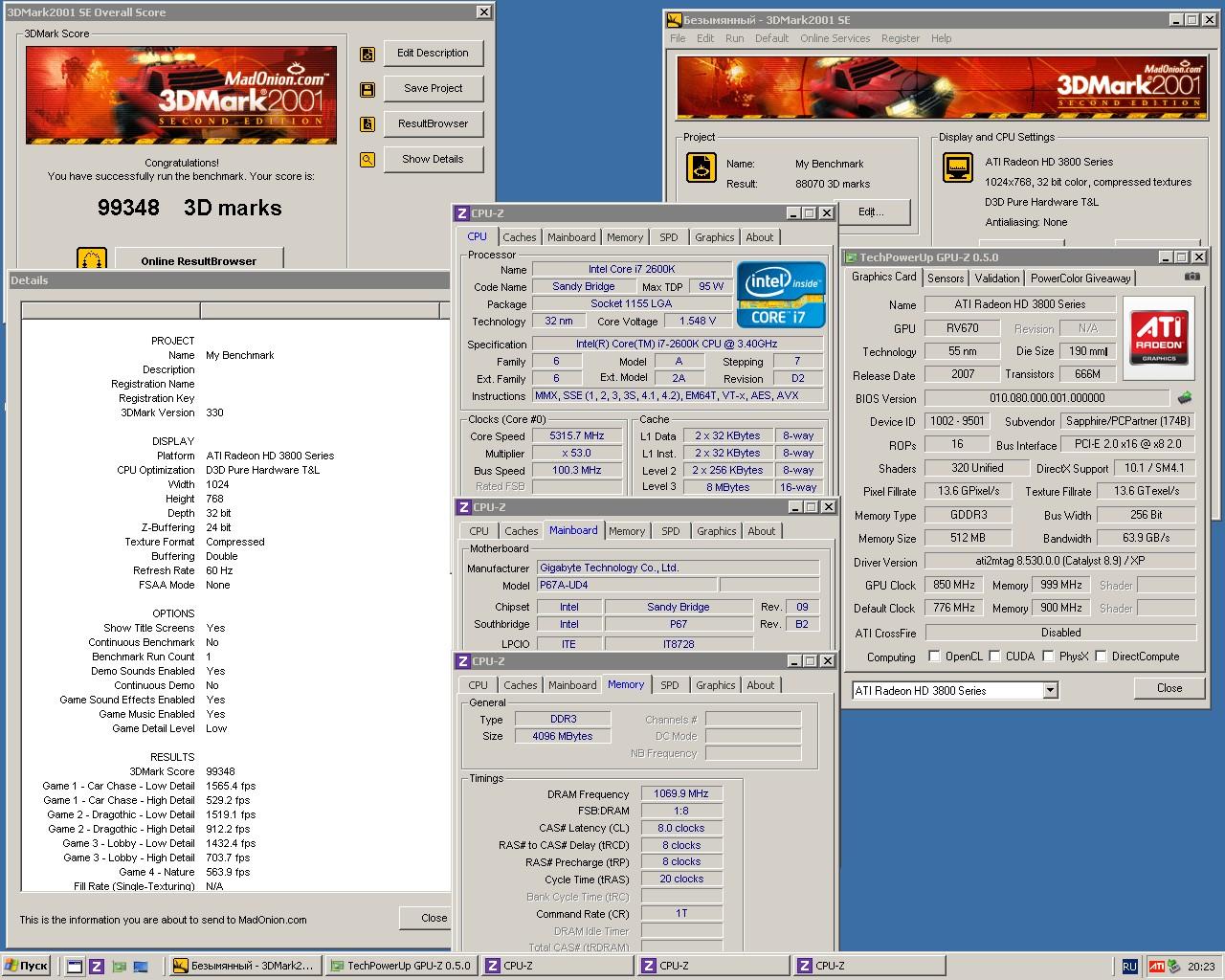Click the Show Details button
This screenshot has width=1225, height=980.
pyautogui.click(x=433, y=160)
